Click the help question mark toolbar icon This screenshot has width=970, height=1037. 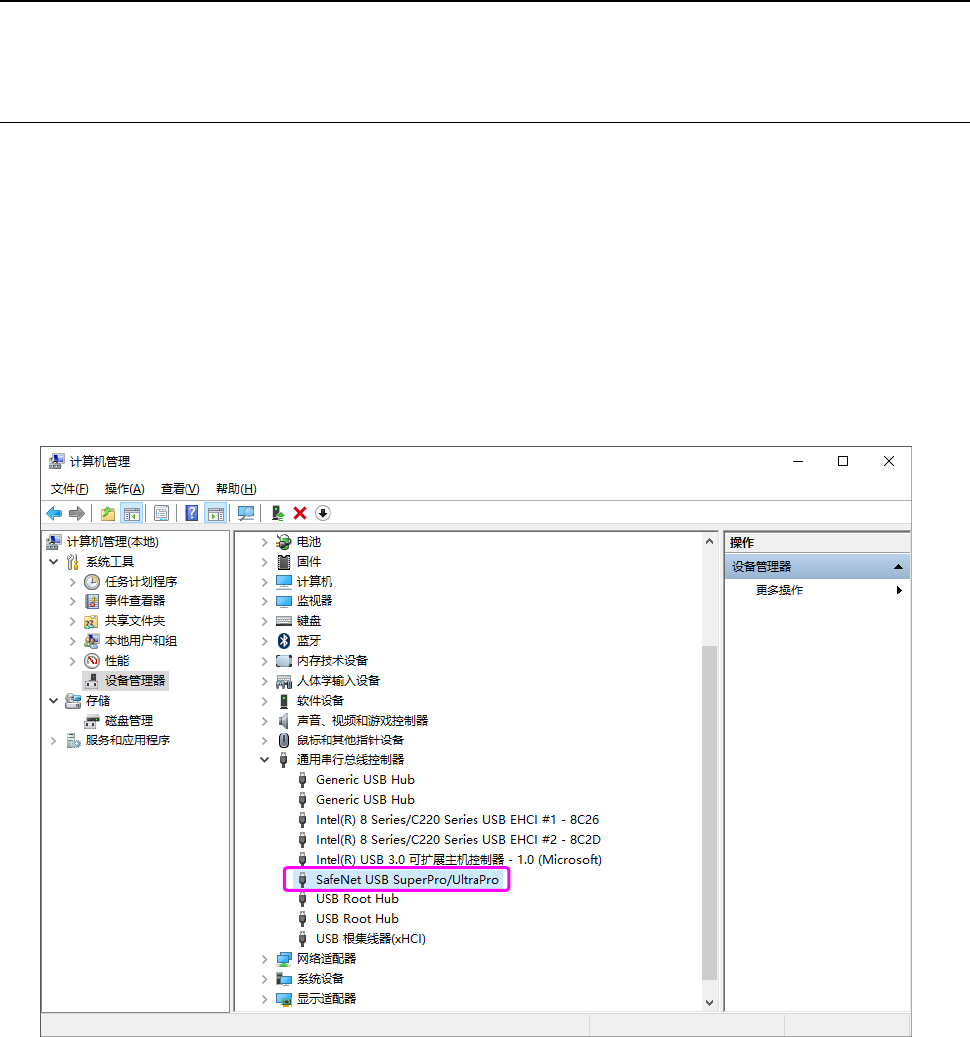(x=191, y=513)
